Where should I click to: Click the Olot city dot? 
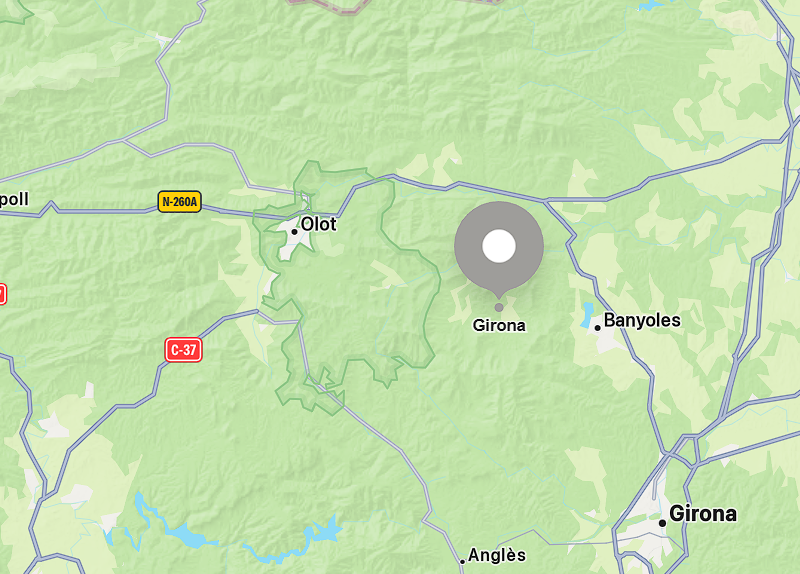[294, 232]
